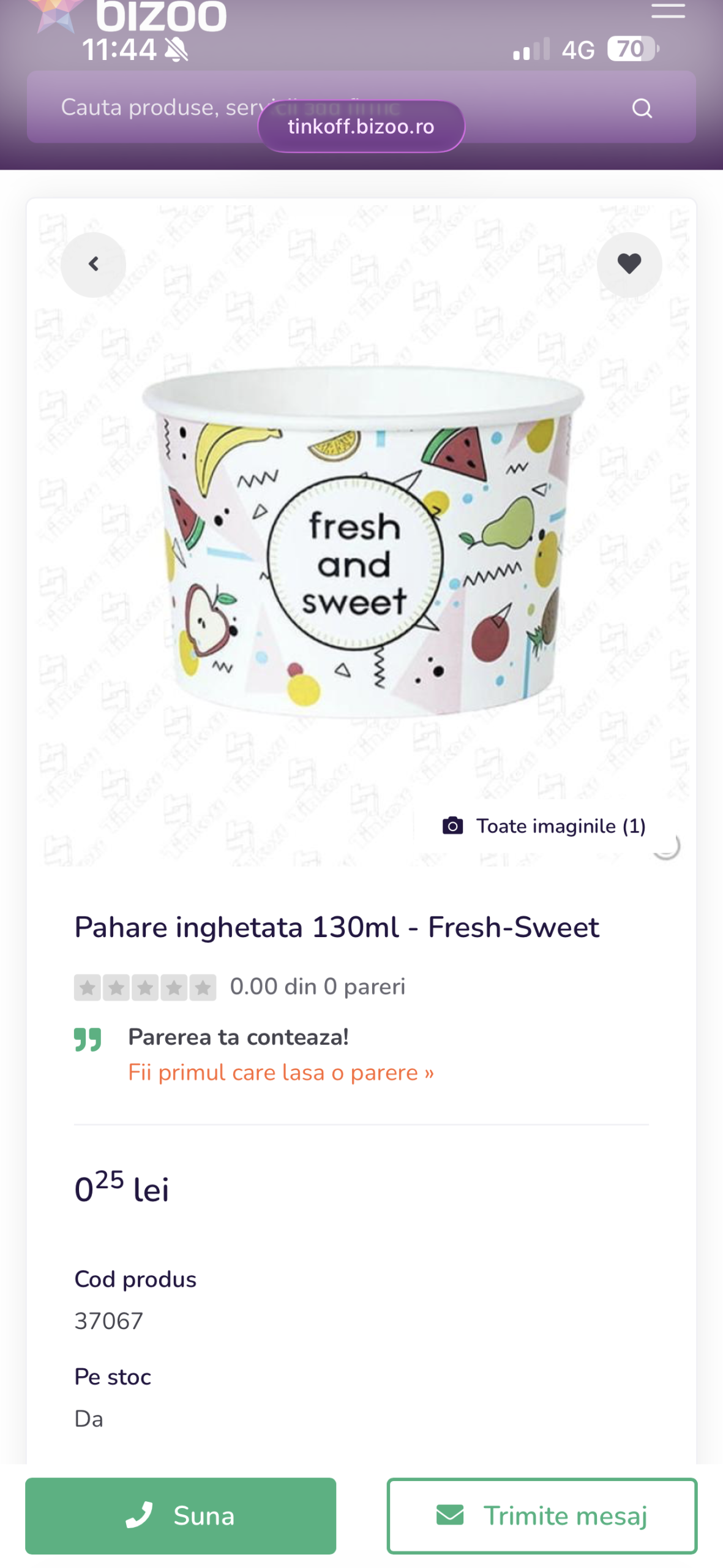
Task: Tap the muted bell status icon
Action: click(x=177, y=50)
